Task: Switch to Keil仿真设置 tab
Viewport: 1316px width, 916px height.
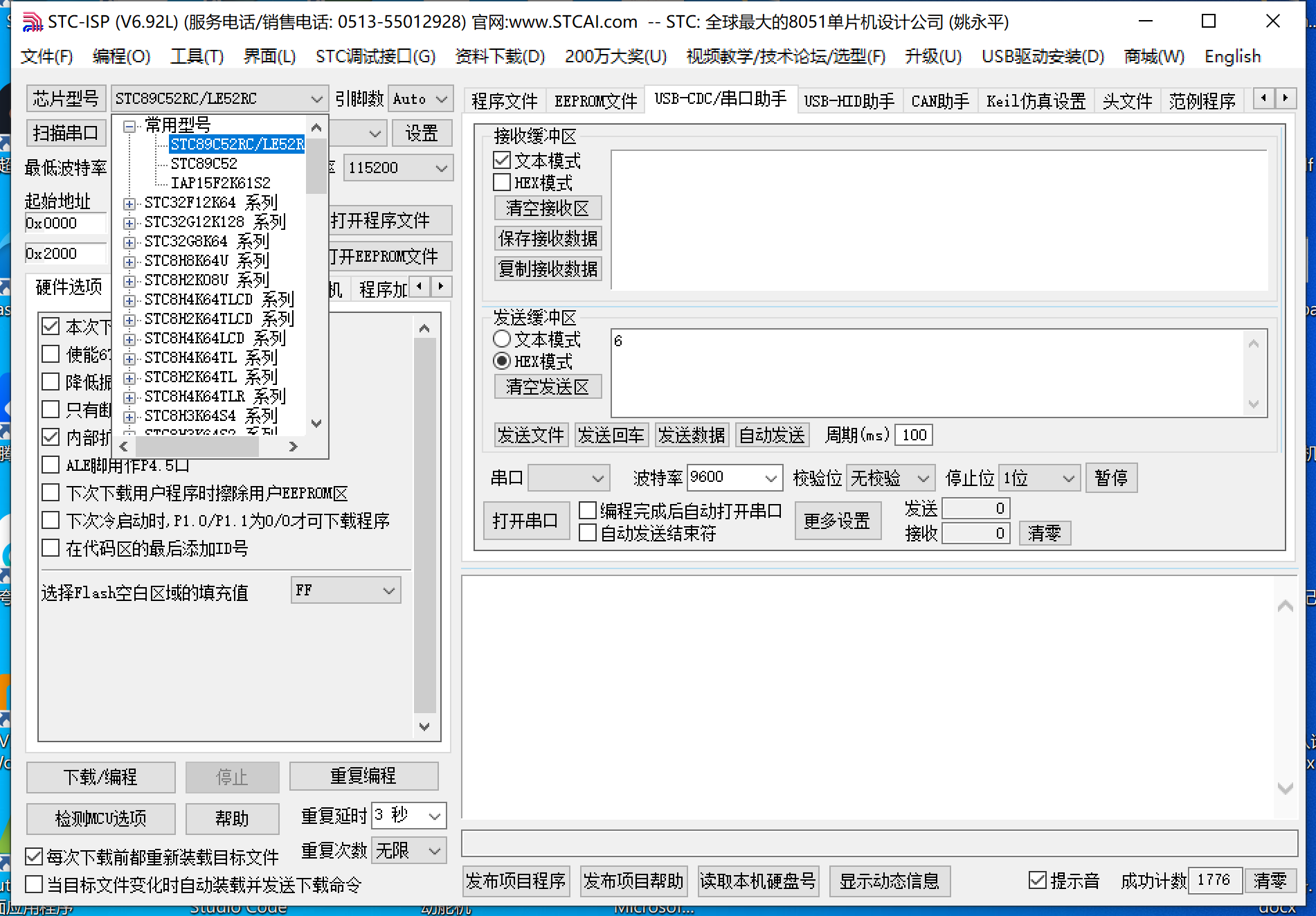Action: (1036, 101)
